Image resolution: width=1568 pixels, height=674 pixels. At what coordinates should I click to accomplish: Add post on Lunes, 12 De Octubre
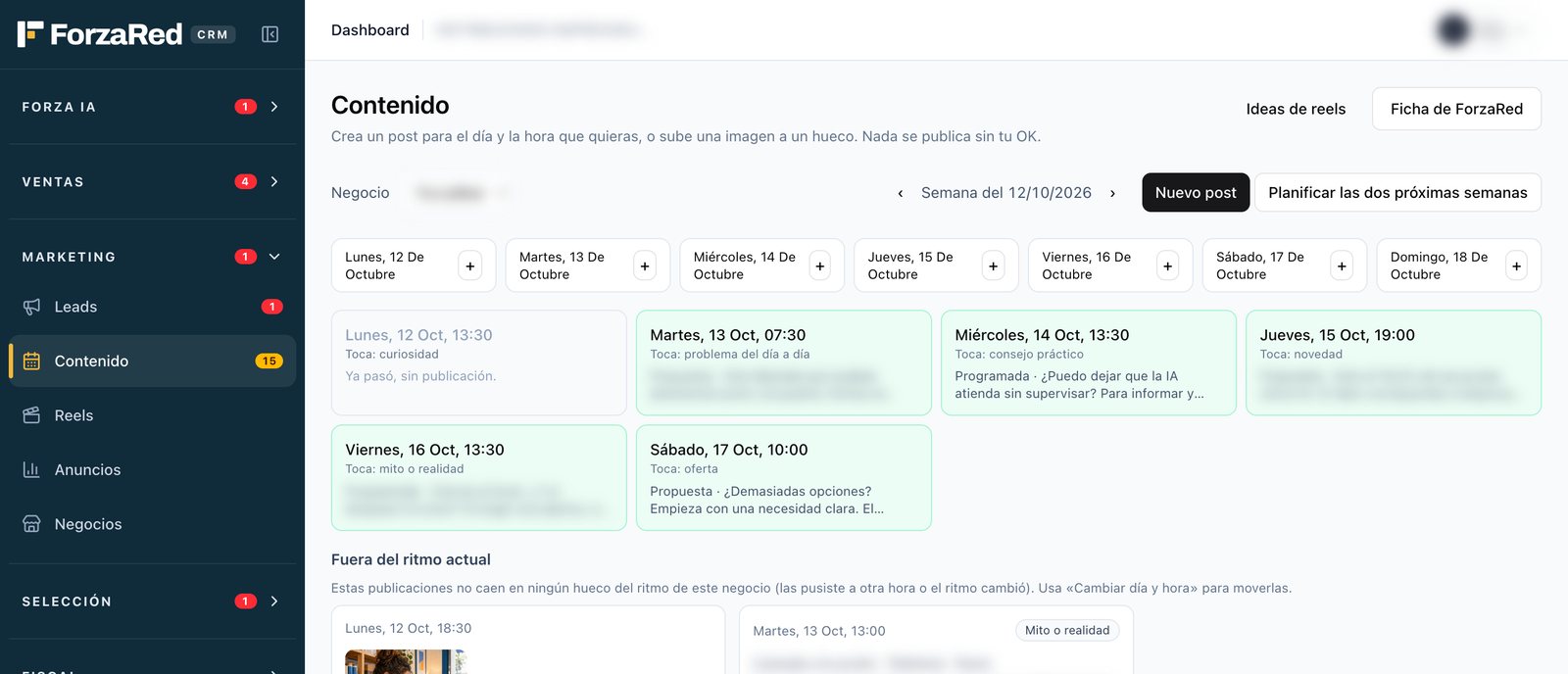pos(470,265)
